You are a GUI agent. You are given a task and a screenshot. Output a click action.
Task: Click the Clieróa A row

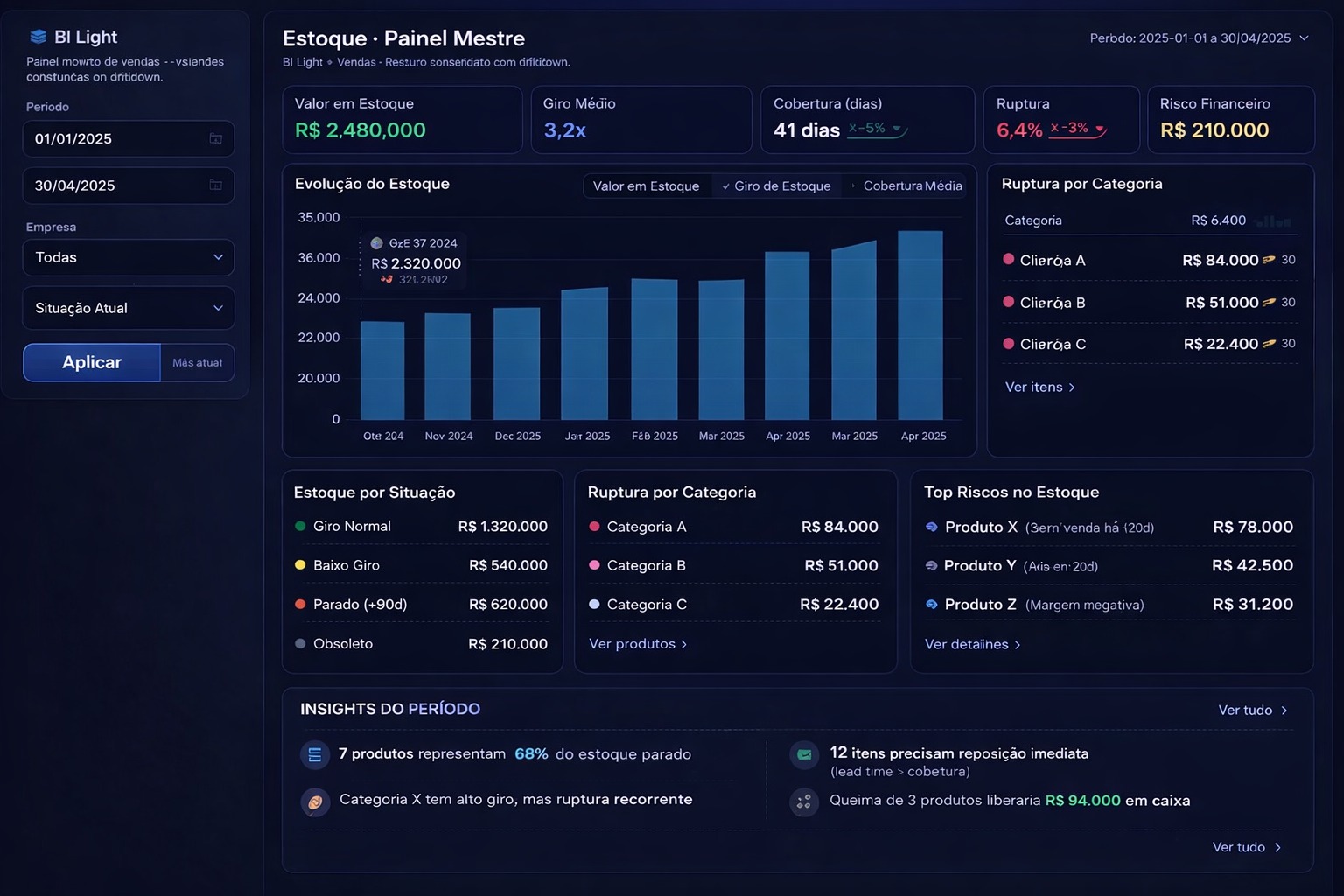(x=1150, y=260)
